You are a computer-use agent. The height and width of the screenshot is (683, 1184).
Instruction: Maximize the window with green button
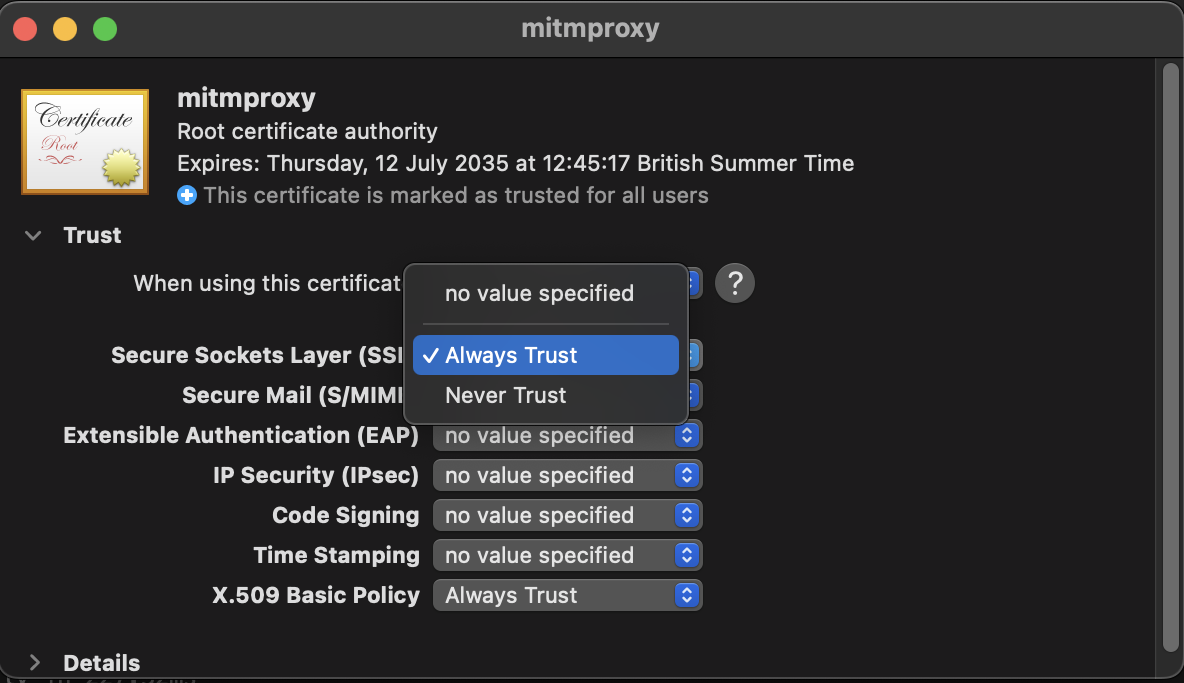click(105, 29)
